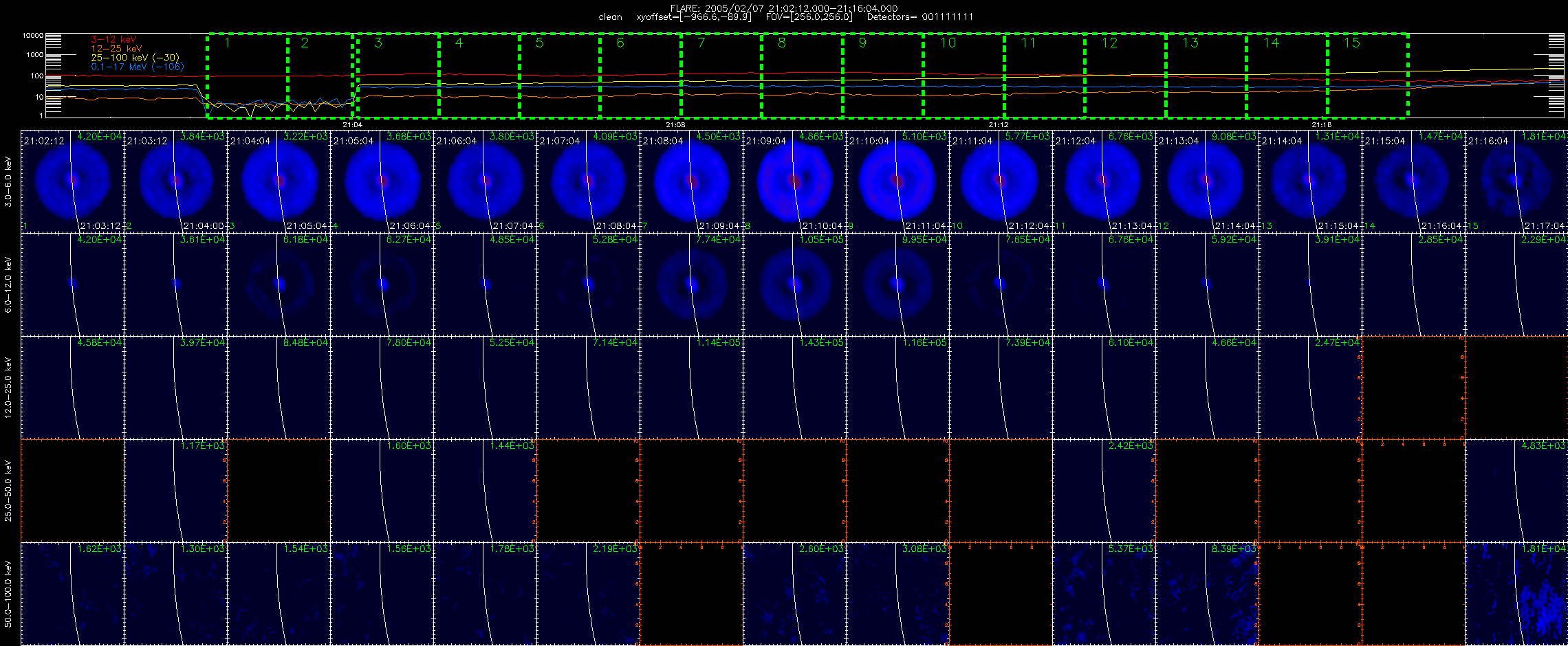Open the 6.0-12.0 keV image with peak 6.18E+04

[x=279, y=285]
